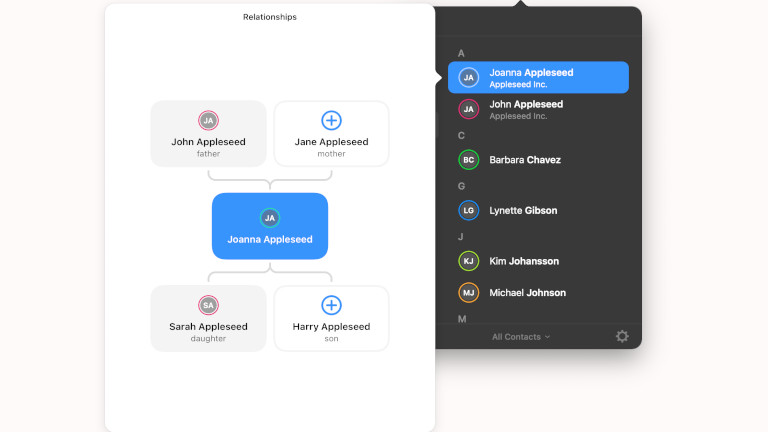Jump to section letter G
Image resolution: width=768 pixels, height=432 pixels.
[461, 186]
